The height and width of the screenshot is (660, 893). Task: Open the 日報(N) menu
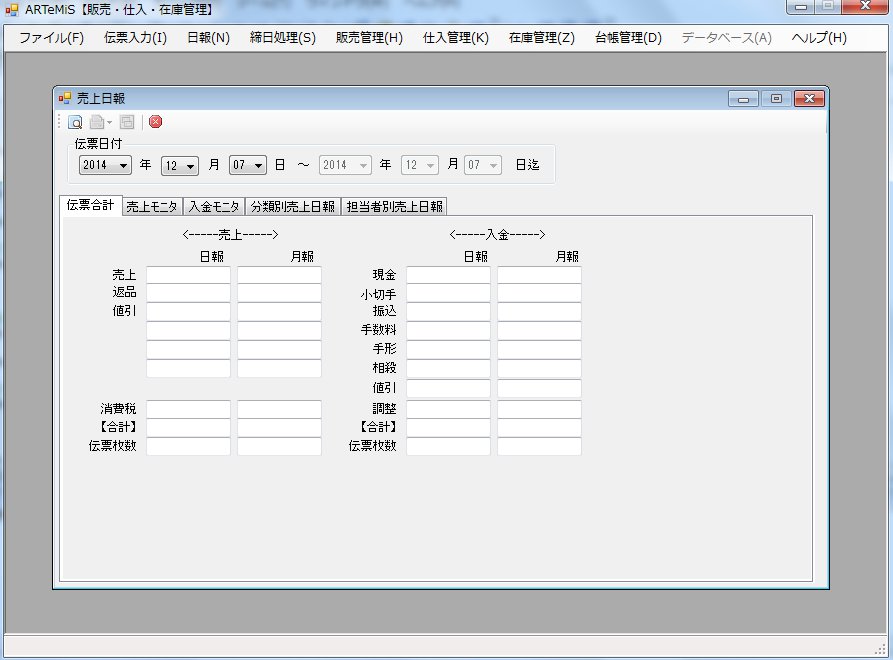click(x=208, y=38)
